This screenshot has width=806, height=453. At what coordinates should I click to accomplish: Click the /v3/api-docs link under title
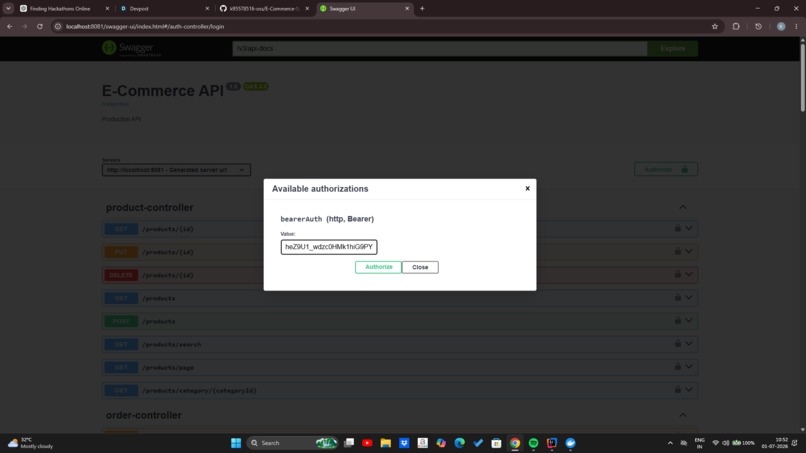tap(116, 104)
